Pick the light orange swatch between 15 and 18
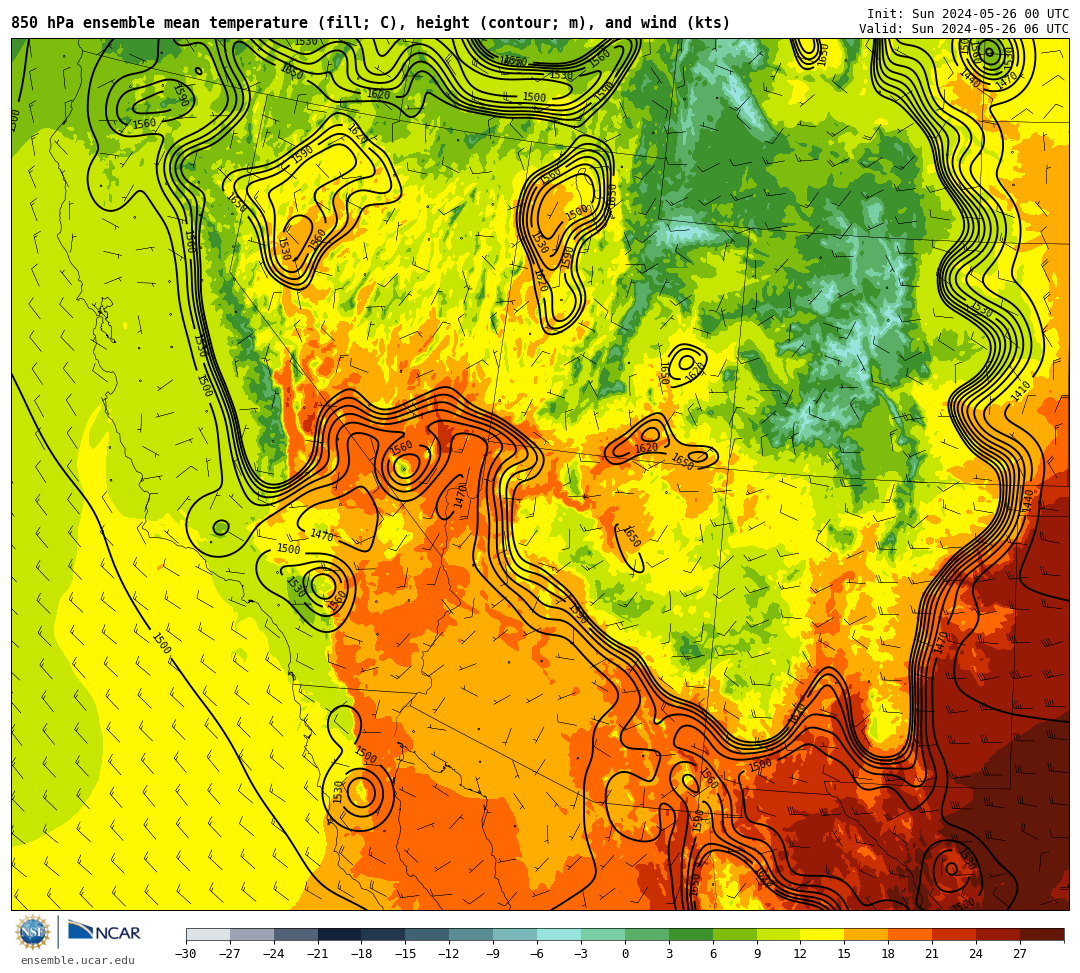The height and width of the screenshot is (973, 1080). coord(866,934)
